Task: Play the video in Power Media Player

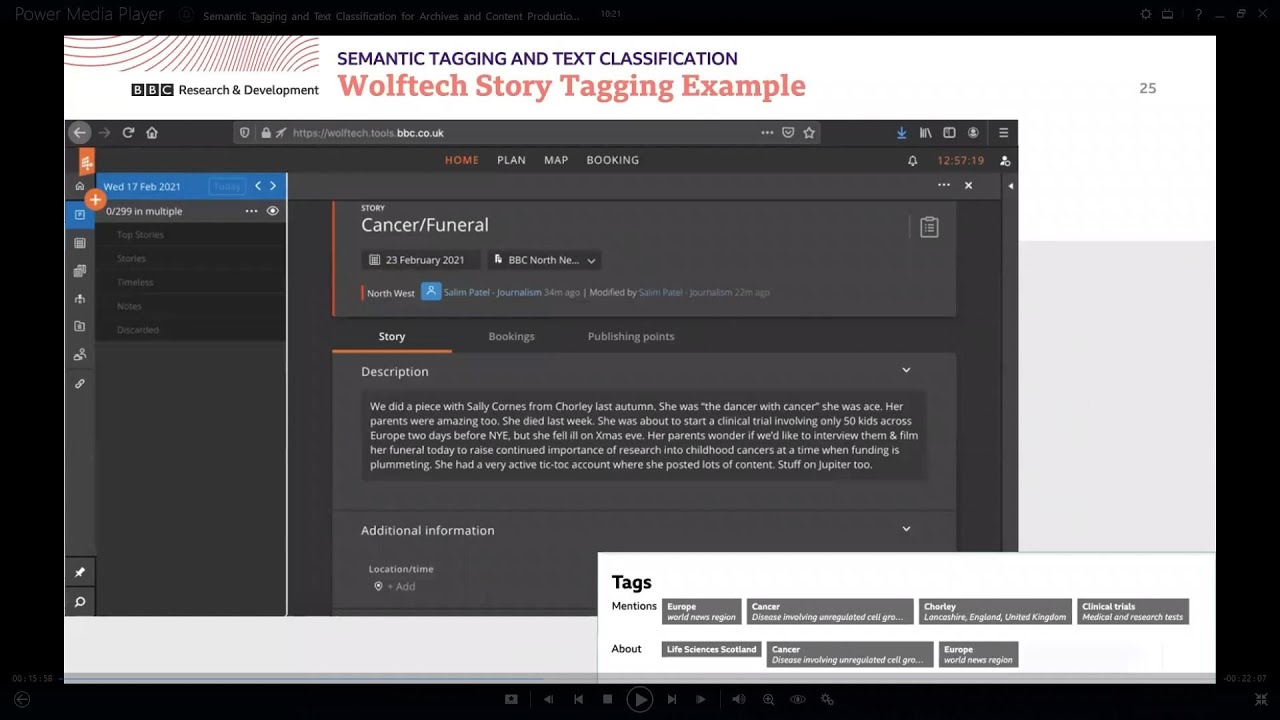Action: point(640,700)
